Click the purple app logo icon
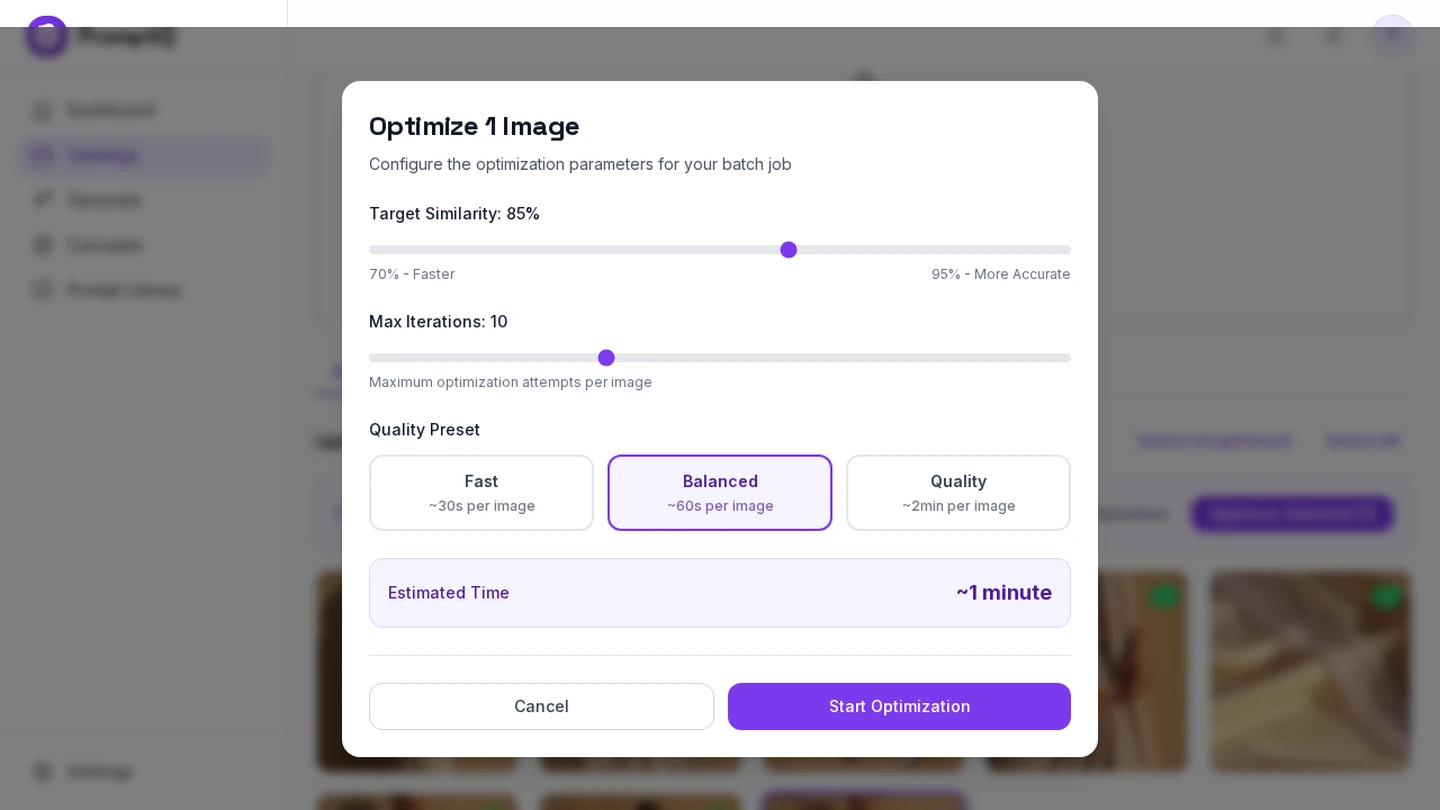Viewport: 1440px width, 810px height. click(47, 36)
